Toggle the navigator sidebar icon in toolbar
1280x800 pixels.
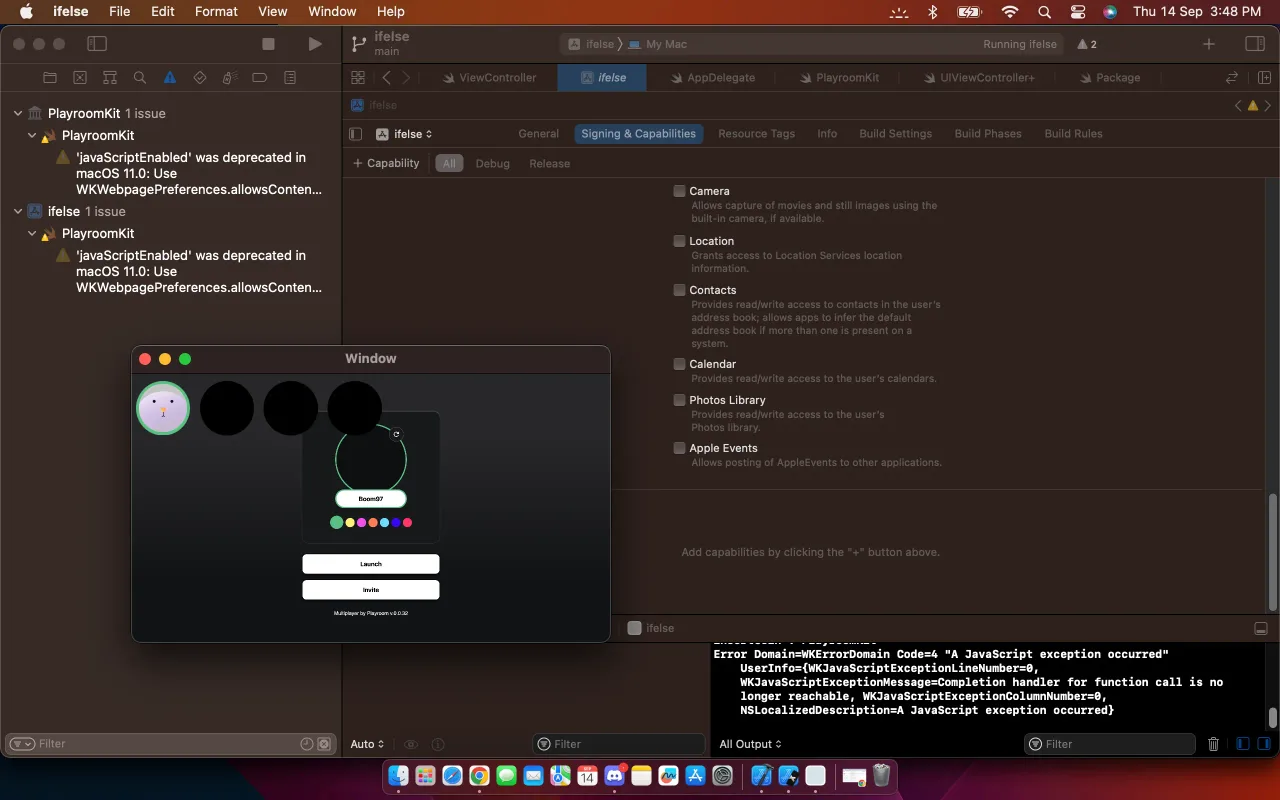(97, 44)
